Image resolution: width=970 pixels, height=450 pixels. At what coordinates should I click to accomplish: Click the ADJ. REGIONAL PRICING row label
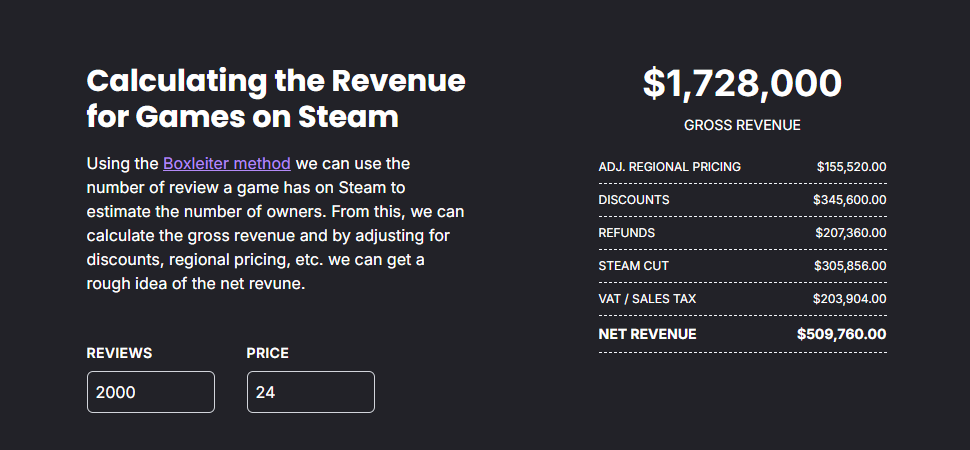click(x=669, y=167)
